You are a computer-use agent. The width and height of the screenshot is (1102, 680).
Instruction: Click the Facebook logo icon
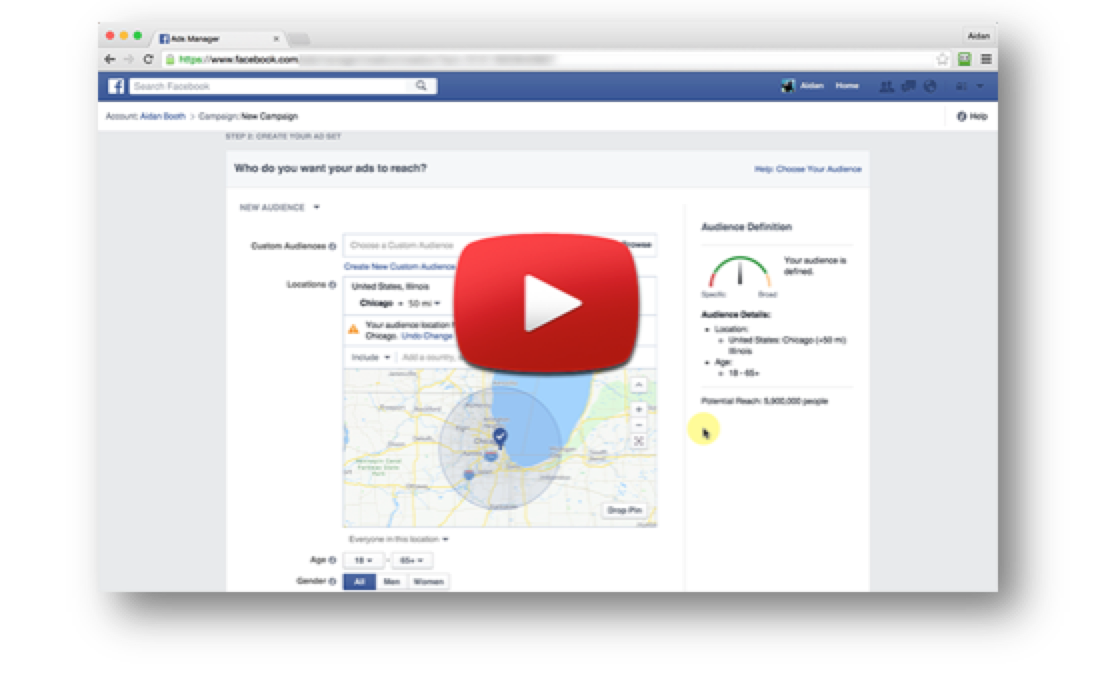tap(116, 86)
